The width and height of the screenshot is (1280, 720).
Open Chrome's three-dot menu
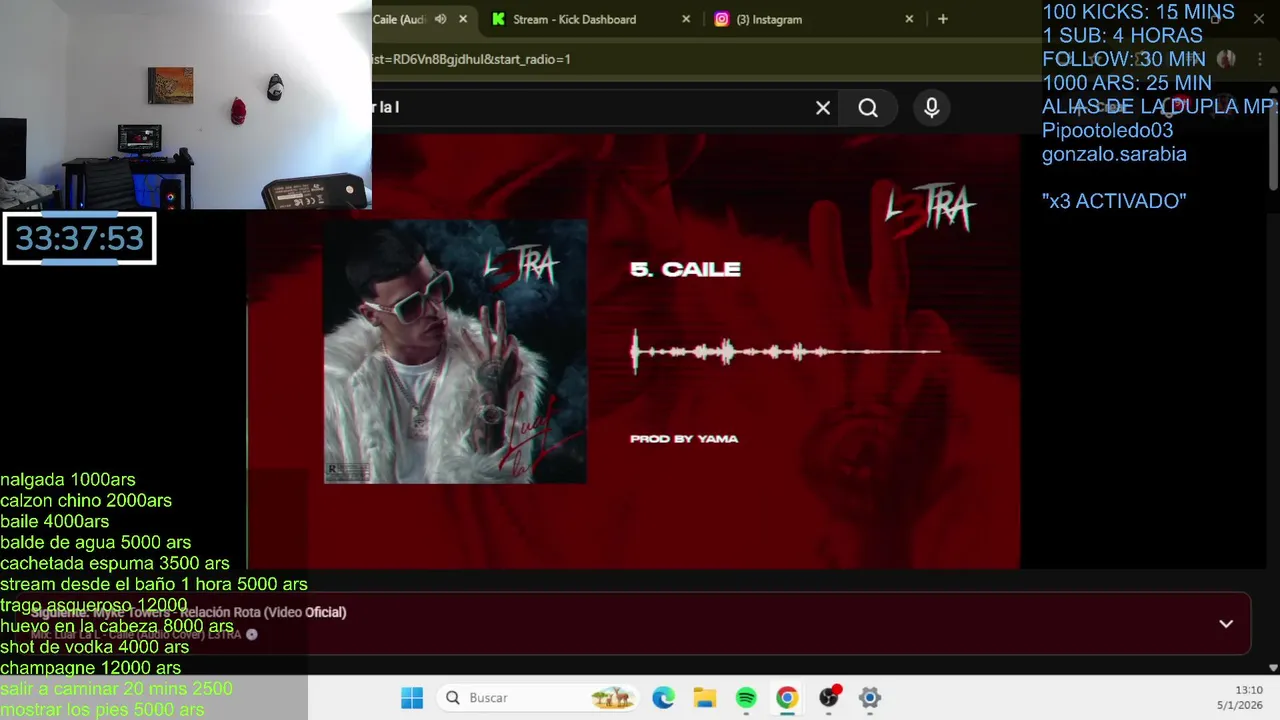(x=1259, y=59)
